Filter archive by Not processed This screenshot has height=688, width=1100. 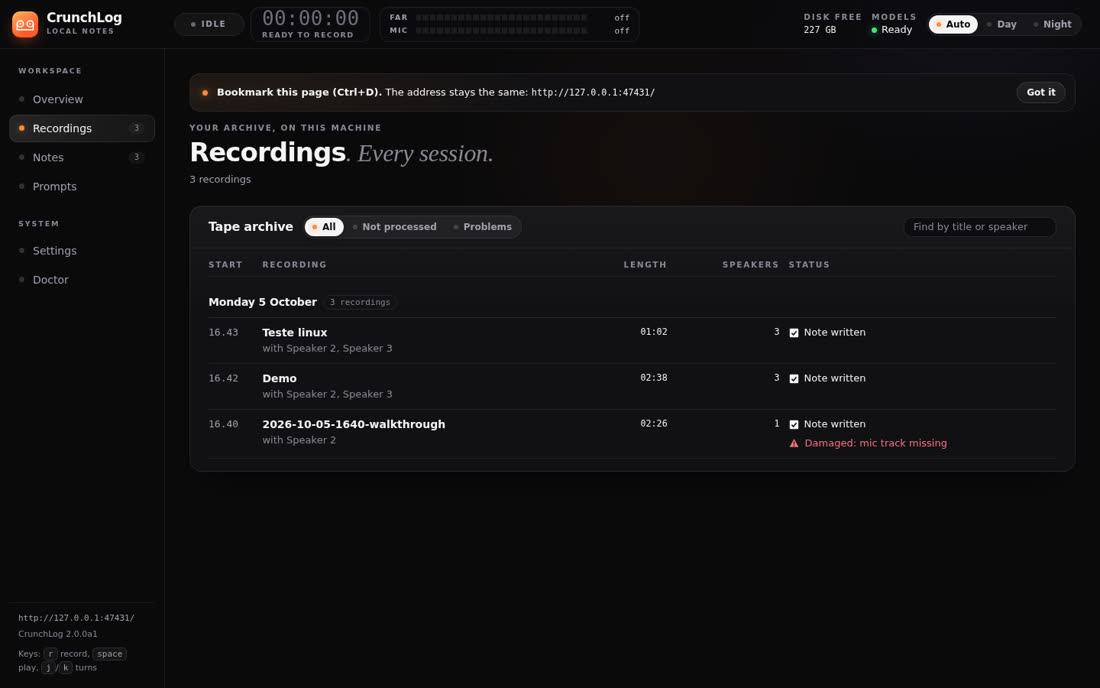[x=394, y=227]
